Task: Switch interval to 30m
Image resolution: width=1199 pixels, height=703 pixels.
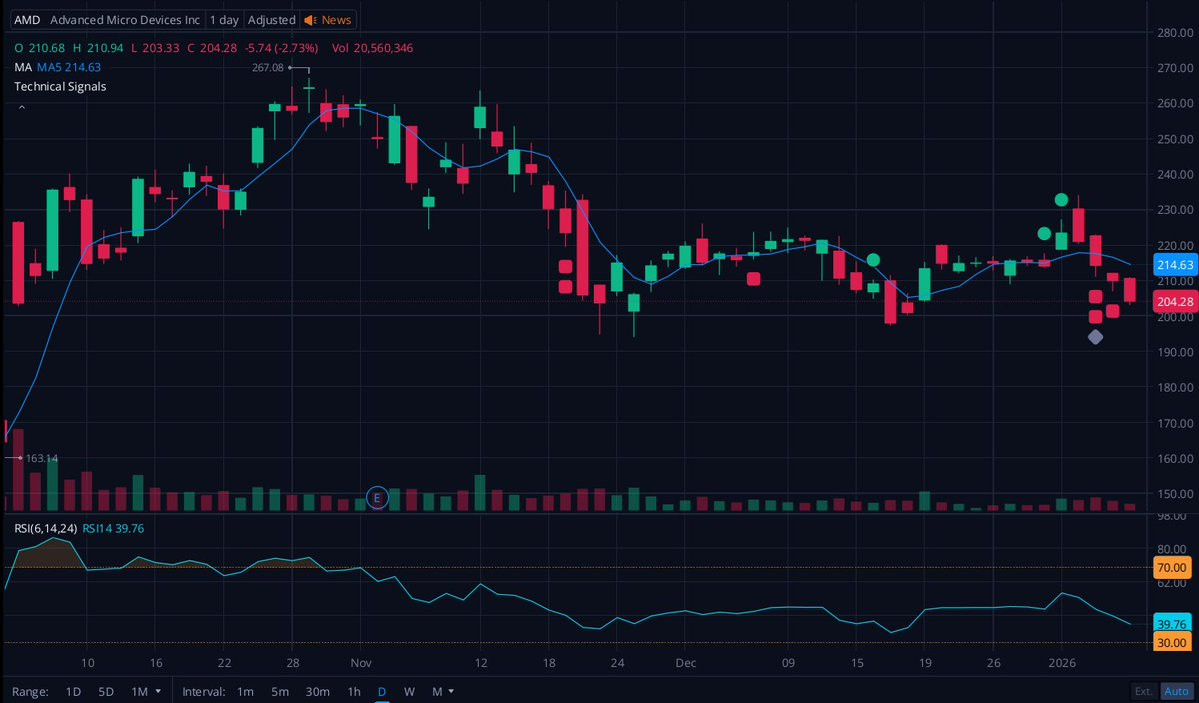Action: coord(317,692)
